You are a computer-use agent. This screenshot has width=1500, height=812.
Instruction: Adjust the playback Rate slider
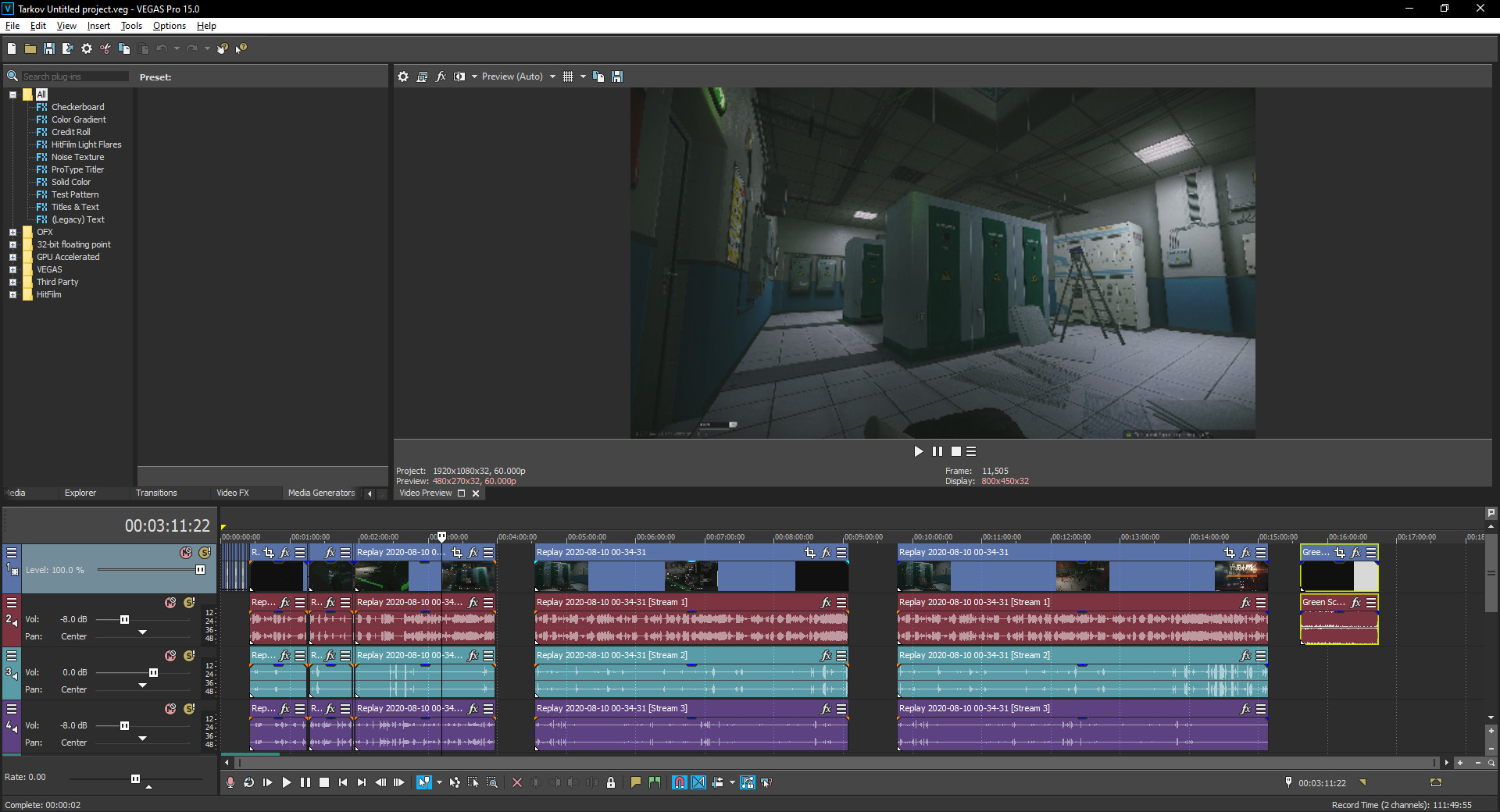pos(135,778)
